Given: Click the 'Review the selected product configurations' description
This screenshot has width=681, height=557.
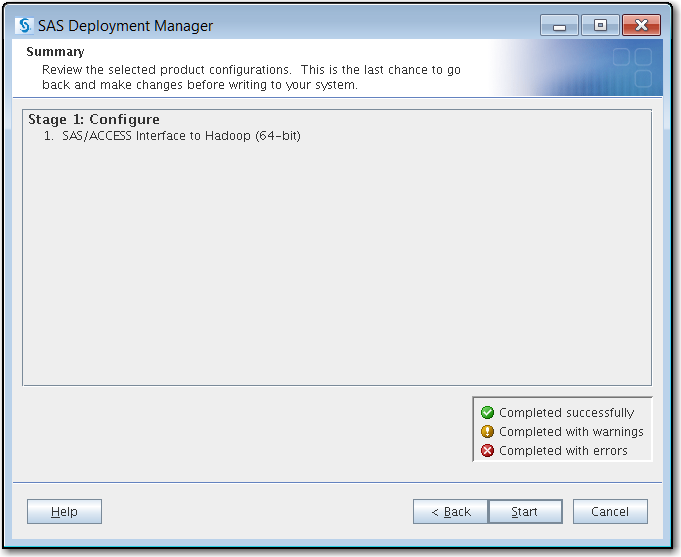Looking at the screenshot, I should coord(251,77).
